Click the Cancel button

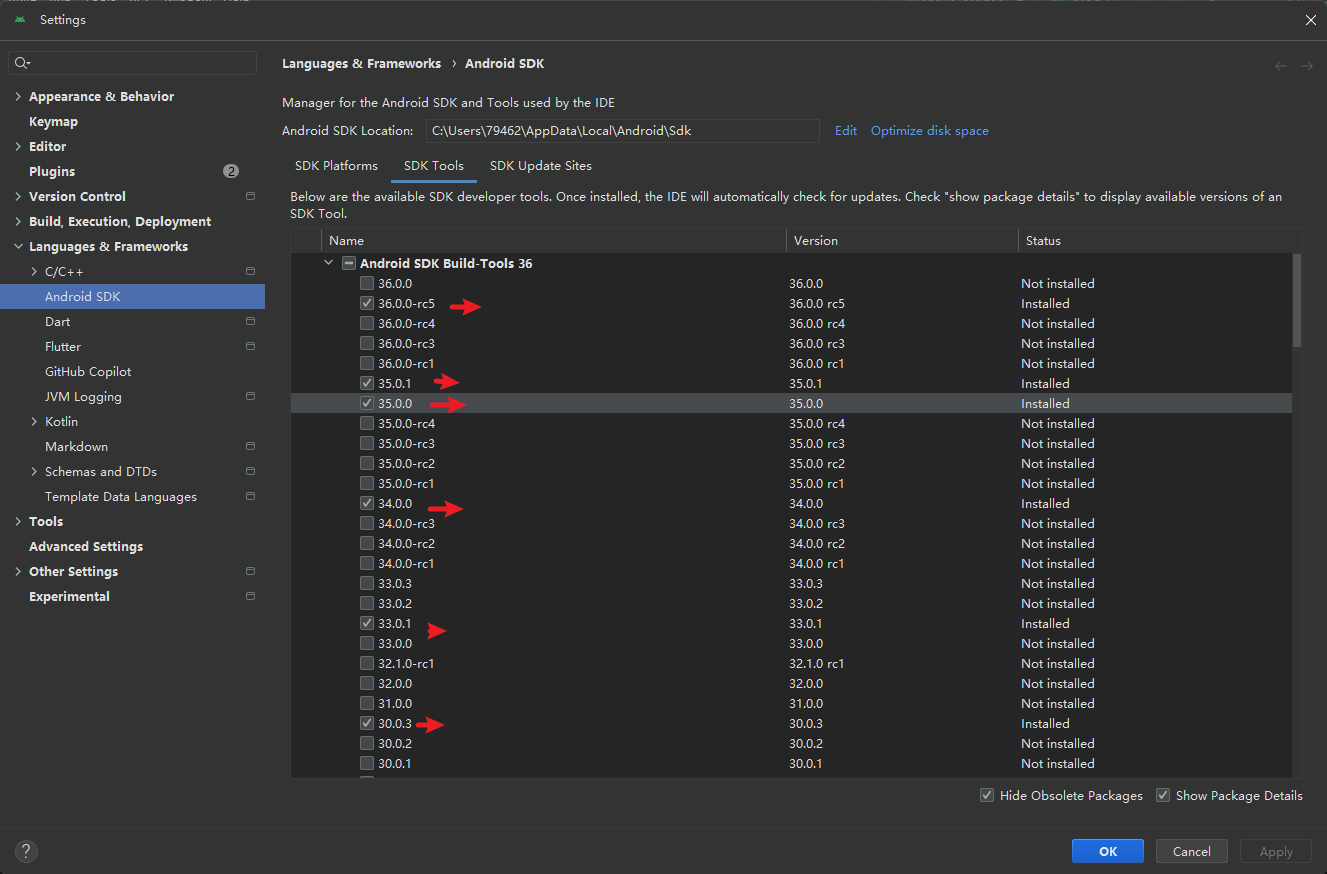coord(1191,851)
